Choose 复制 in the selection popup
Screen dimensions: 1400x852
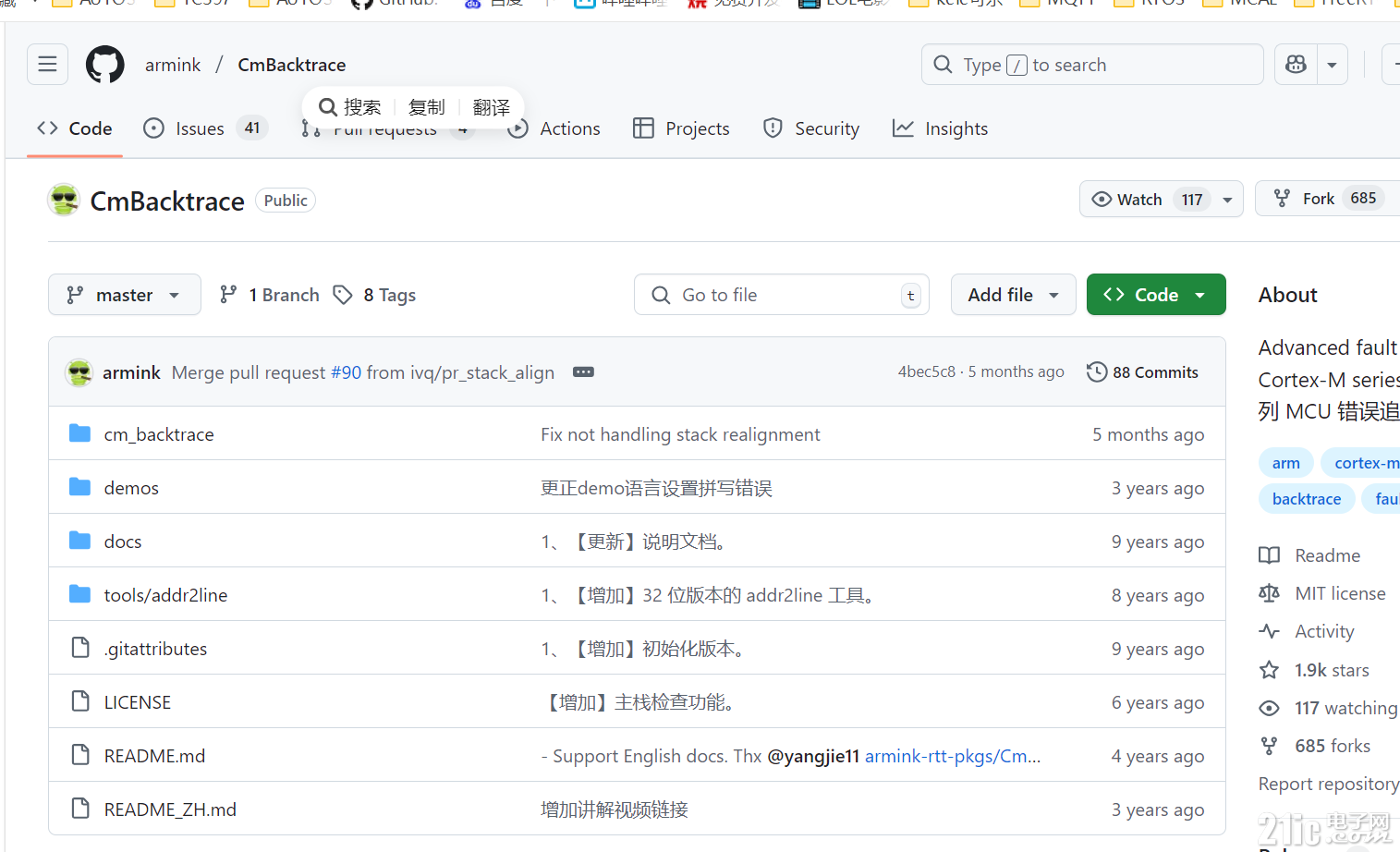coord(426,107)
